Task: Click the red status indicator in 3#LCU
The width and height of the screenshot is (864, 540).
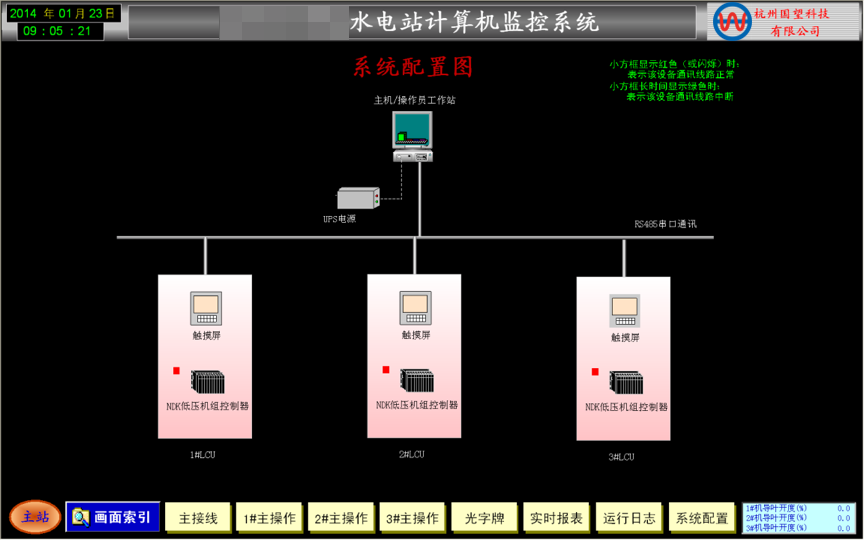Action: tap(595, 372)
